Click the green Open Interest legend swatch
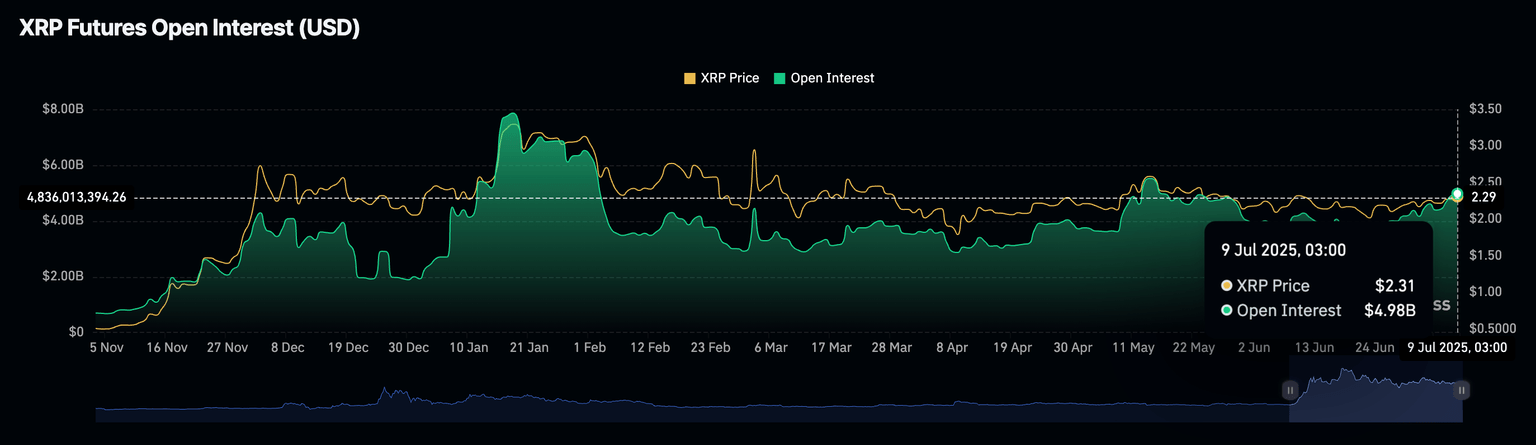Image resolution: width=1536 pixels, height=445 pixels. 779,78
